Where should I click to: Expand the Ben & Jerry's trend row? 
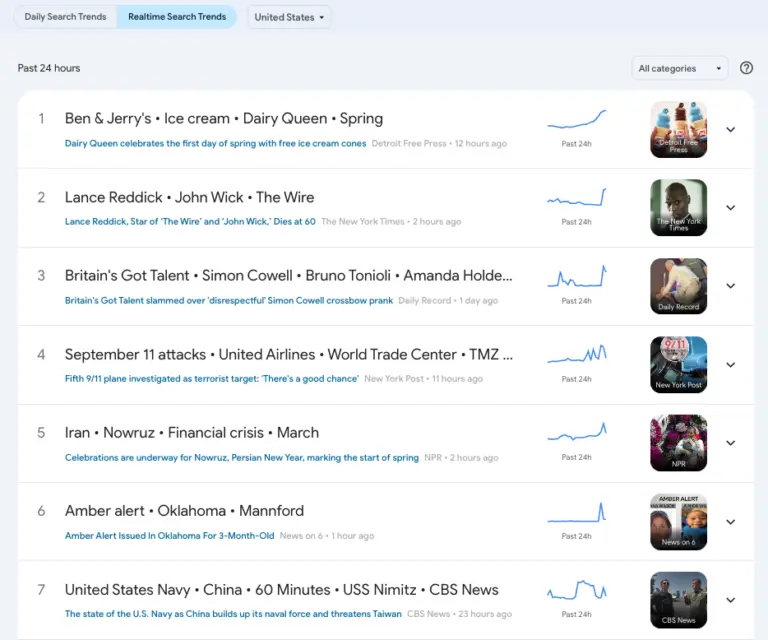point(730,130)
